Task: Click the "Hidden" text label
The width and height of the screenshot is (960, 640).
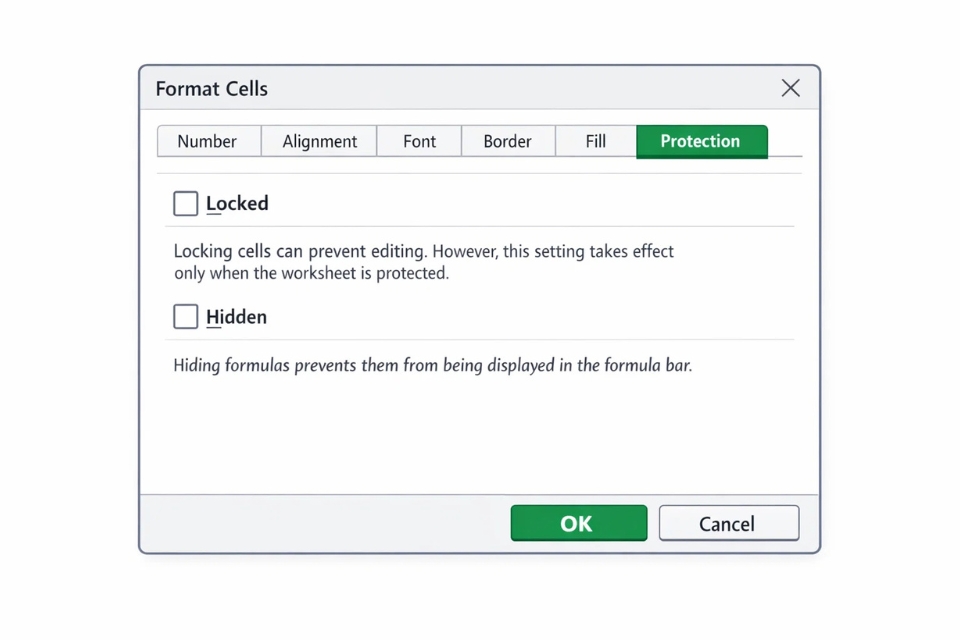Action: coord(236,317)
